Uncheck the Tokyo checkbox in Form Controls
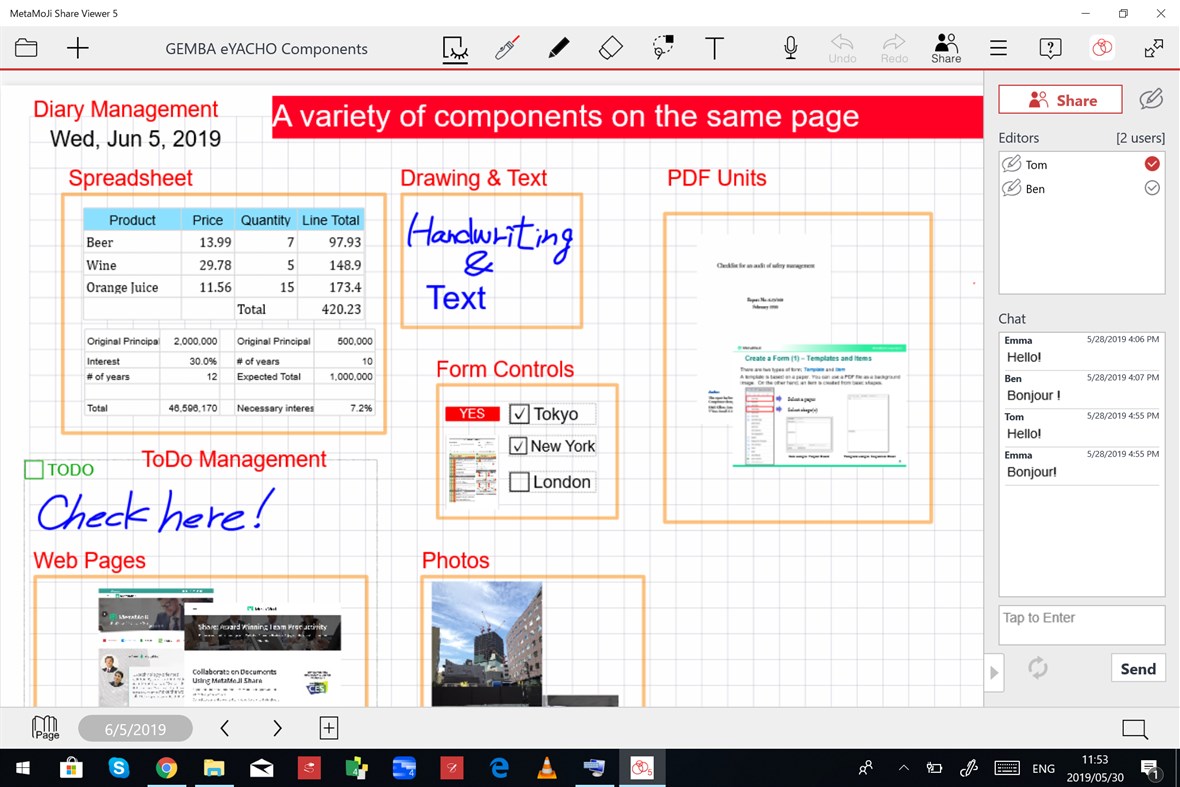Viewport: 1180px width, 787px height. [519, 413]
